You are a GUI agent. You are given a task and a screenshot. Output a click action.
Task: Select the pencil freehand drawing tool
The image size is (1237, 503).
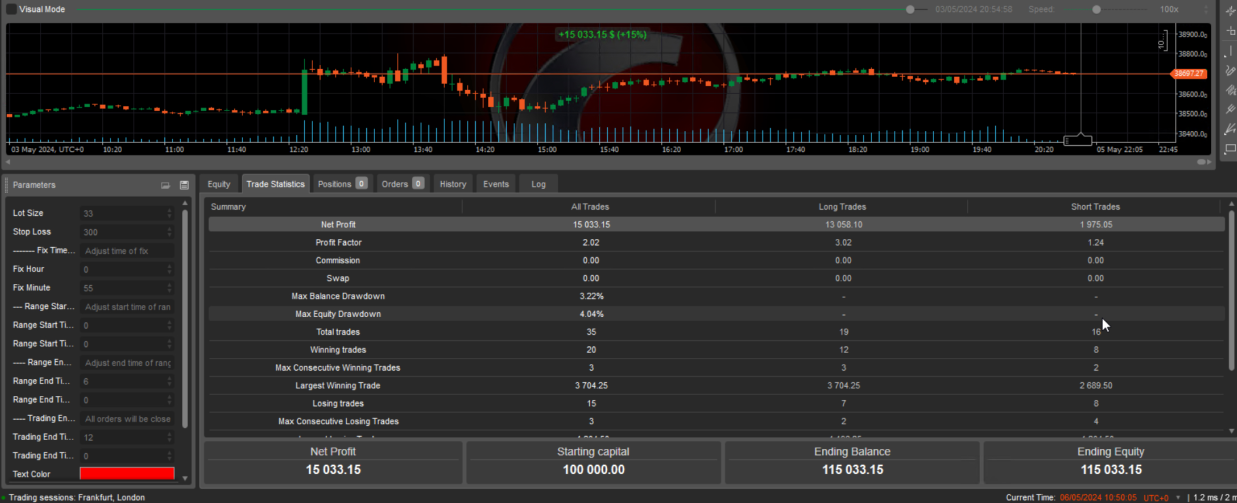click(x=1230, y=70)
